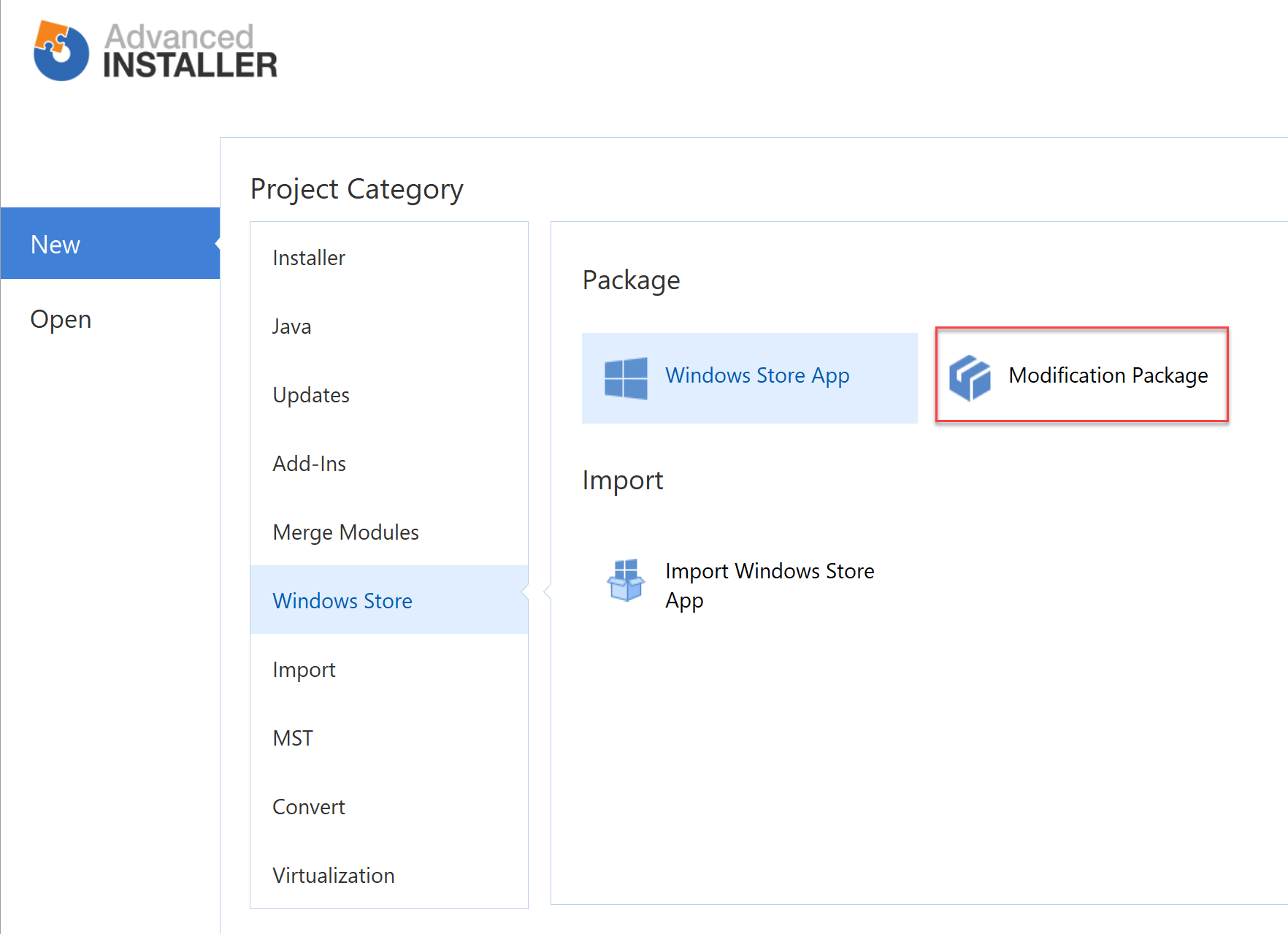Select the Installer project category
Screen dimensions: 1288x934
pyautogui.click(x=308, y=257)
